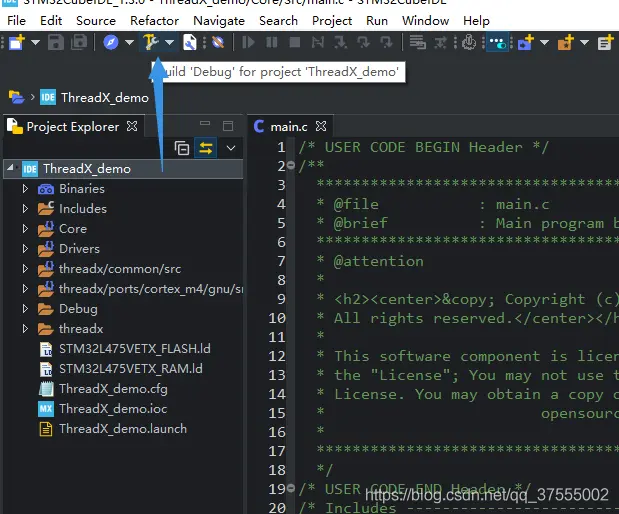This screenshot has width=619, height=514.
Task: Click the Resume debug icon
Action: [248, 42]
